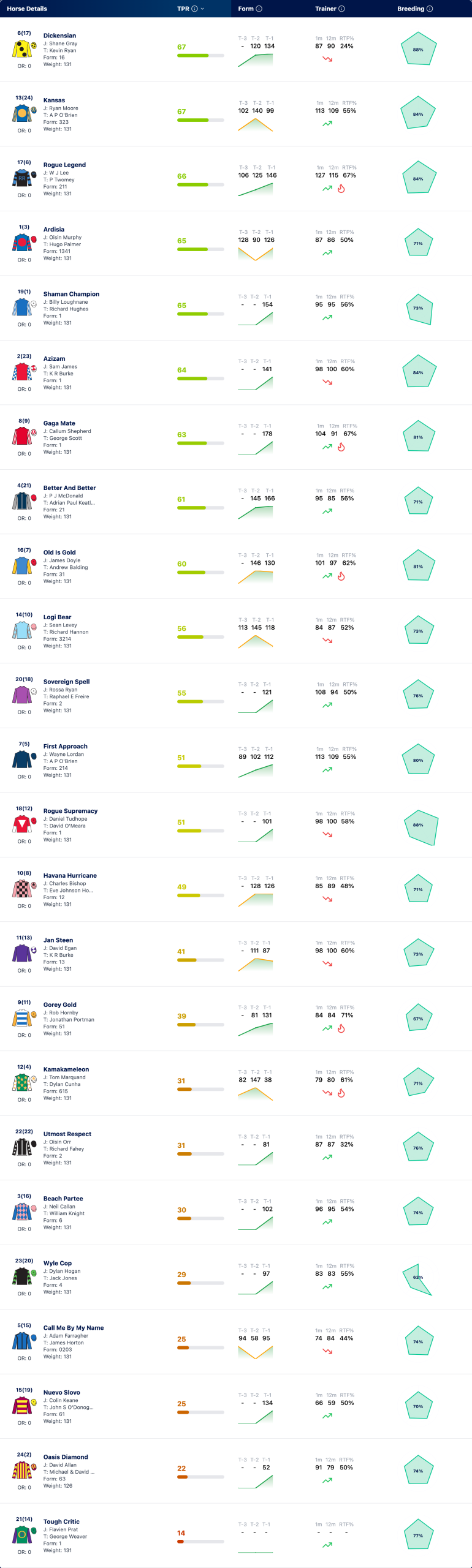Image resolution: width=472 pixels, height=1568 pixels.
Task: Expand the TPR sort dropdown chevron
Action: [x=202, y=9]
